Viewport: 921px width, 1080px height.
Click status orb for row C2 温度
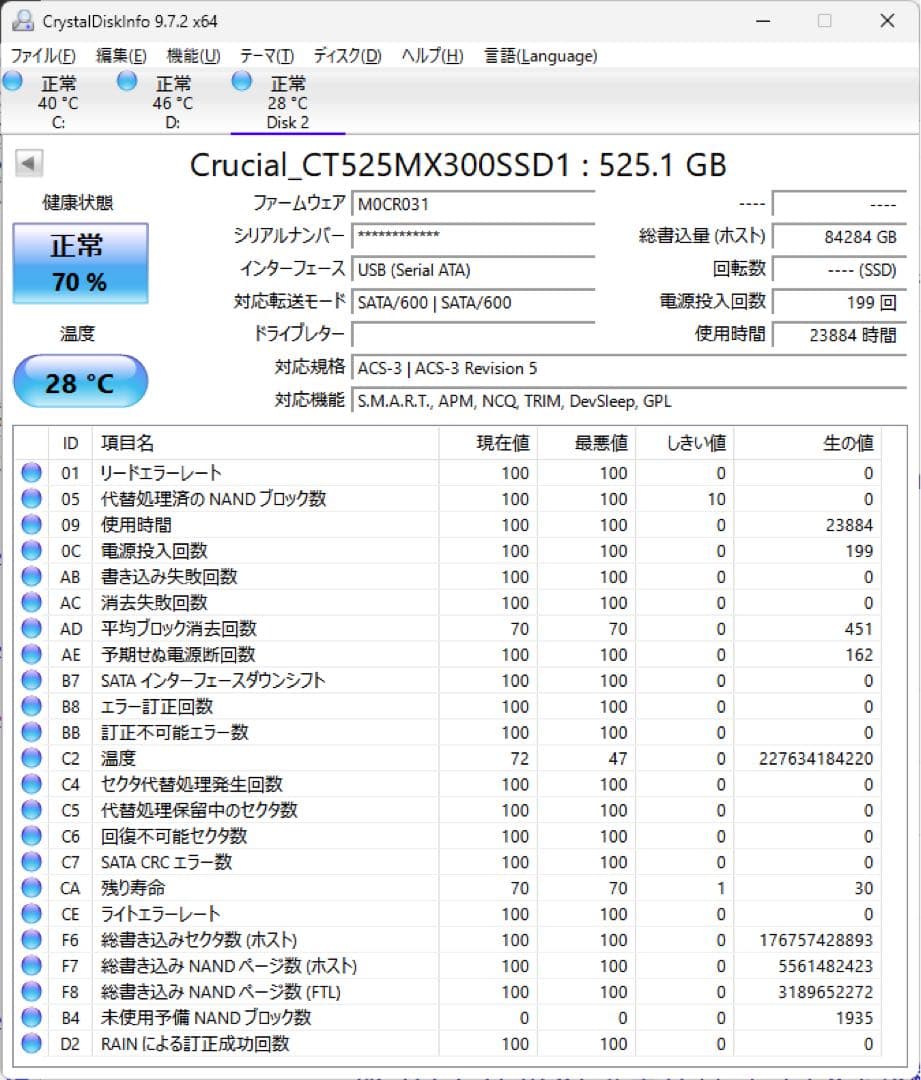[x=31, y=758]
